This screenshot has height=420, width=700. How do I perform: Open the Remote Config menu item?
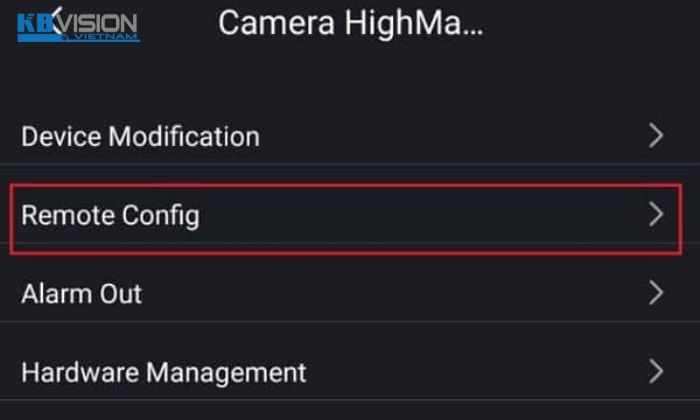tap(110, 214)
